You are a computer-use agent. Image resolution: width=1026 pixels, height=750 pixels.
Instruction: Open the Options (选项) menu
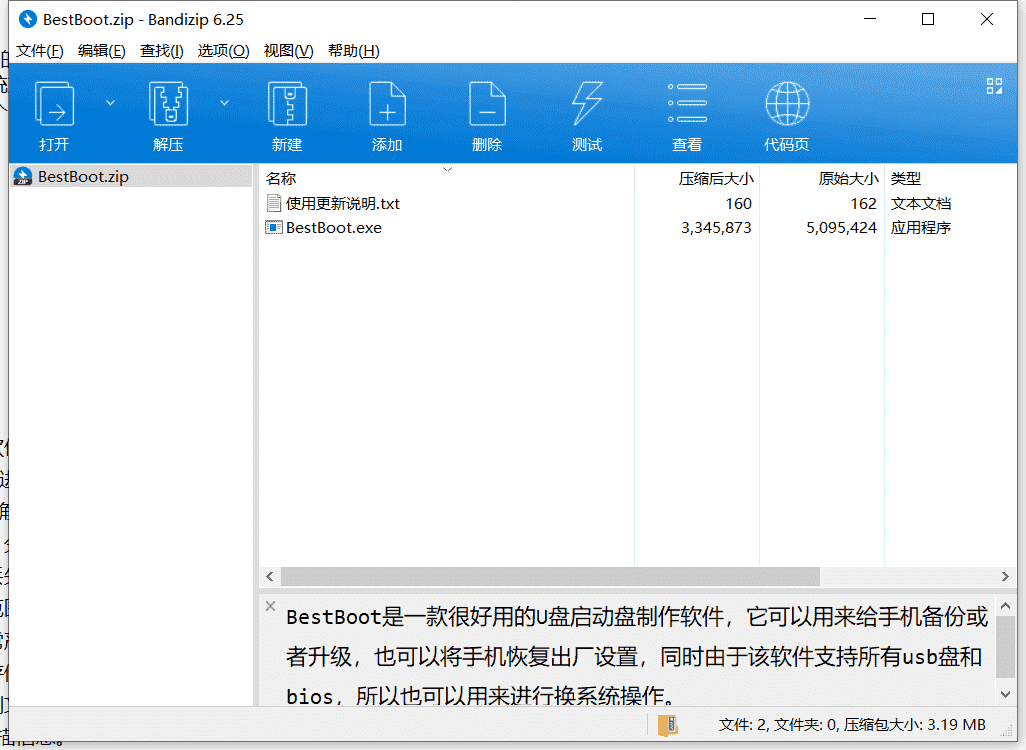coord(224,51)
